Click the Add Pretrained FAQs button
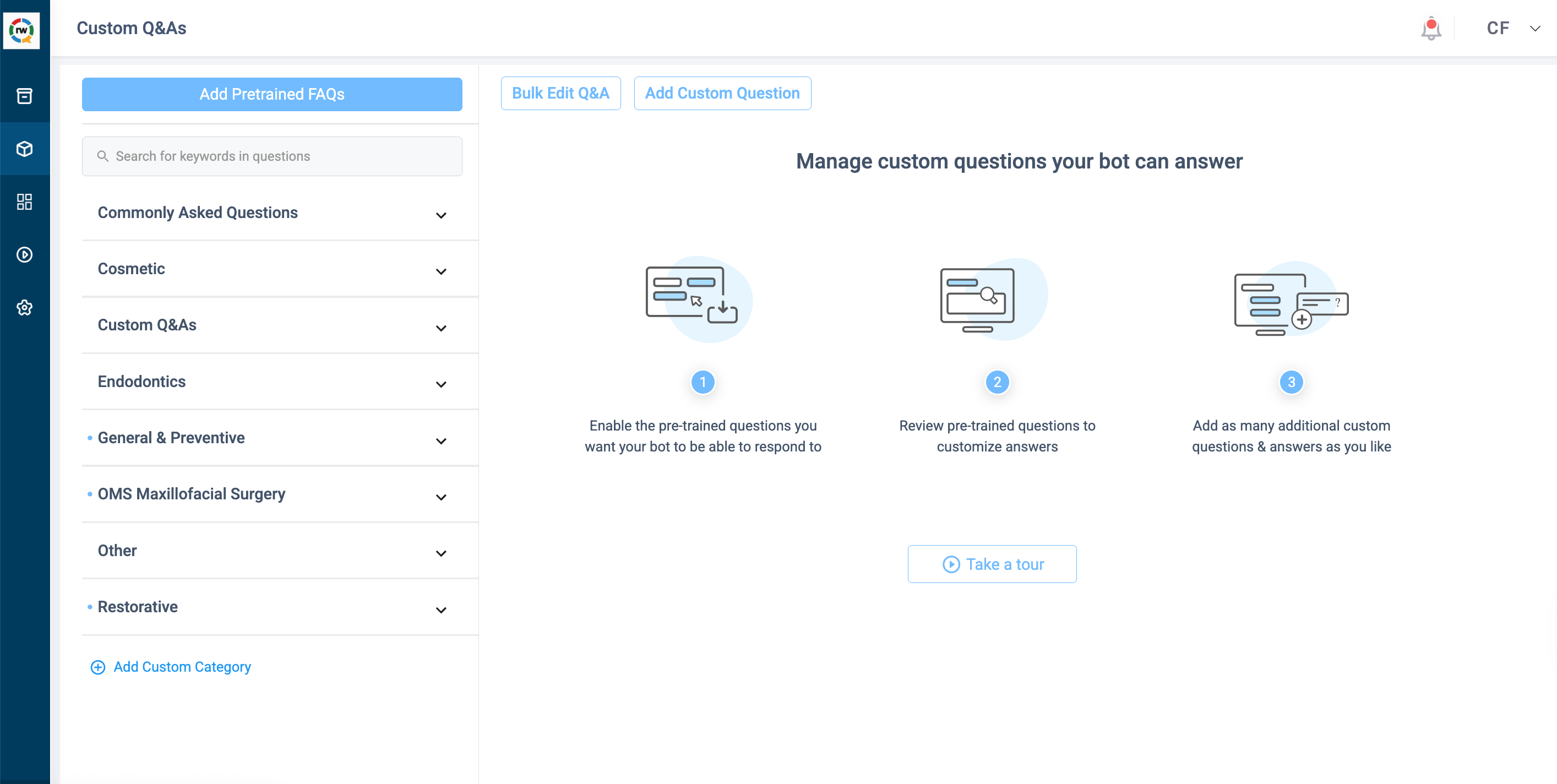Viewport: 1557px width, 784px height. pos(272,94)
